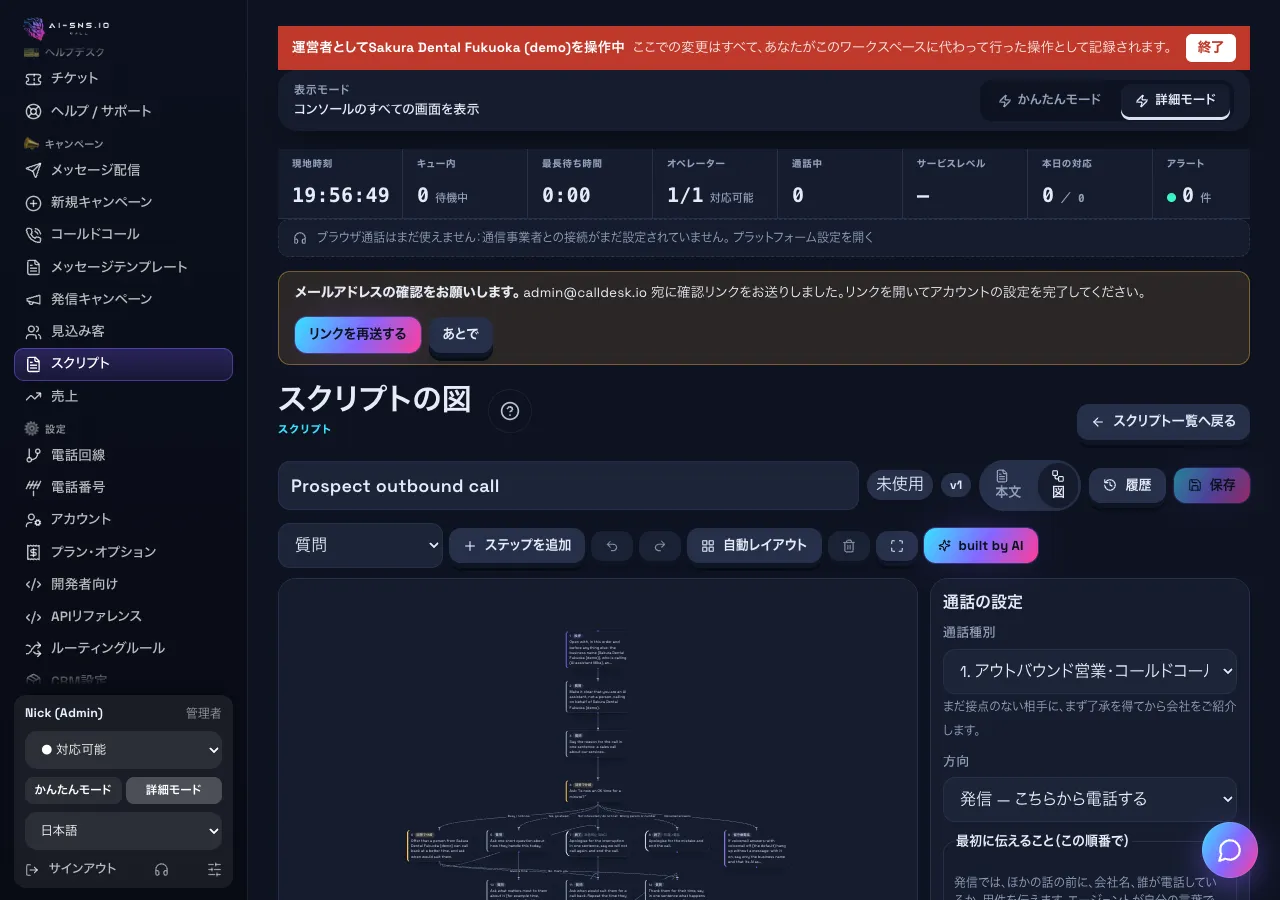Select かんたんモード in user panel
The width and height of the screenshot is (1280, 900).
click(x=73, y=790)
